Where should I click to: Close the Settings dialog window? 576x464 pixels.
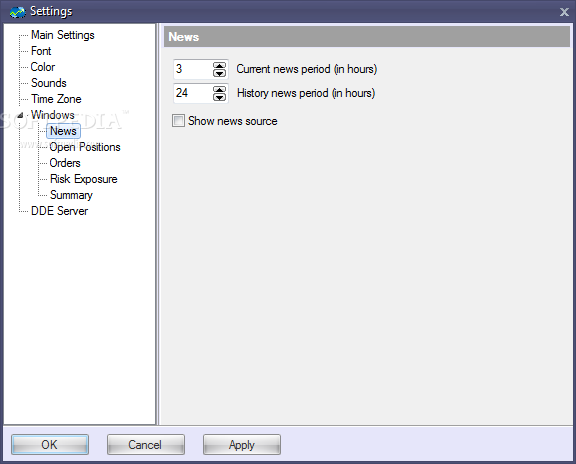coord(564,12)
